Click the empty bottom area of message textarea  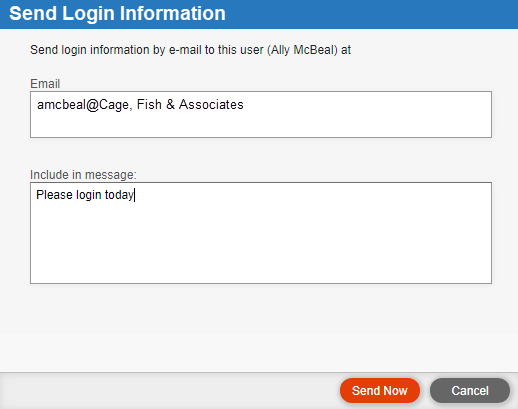point(261,253)
